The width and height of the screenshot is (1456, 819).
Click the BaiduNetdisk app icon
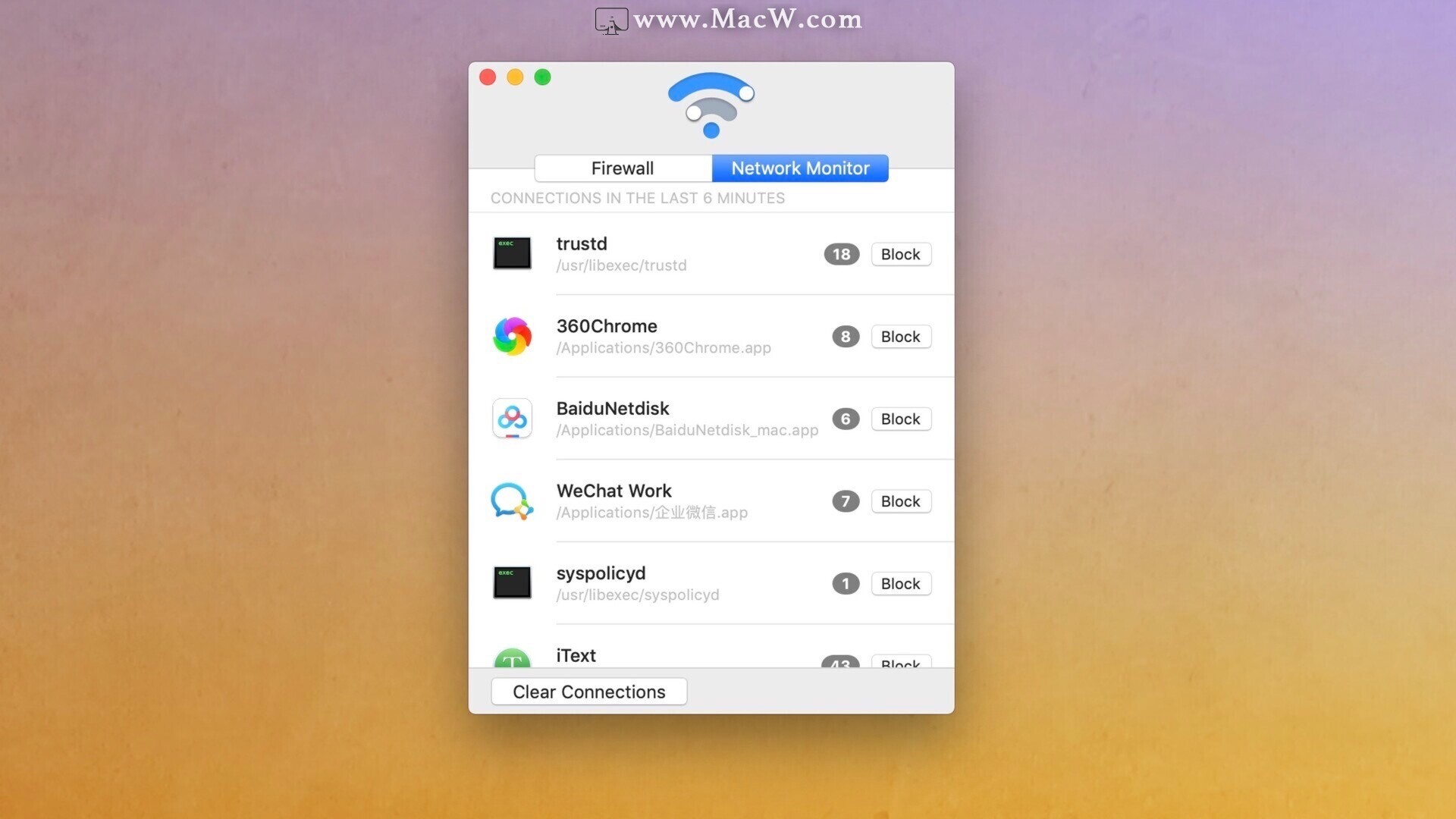(511, 418)
